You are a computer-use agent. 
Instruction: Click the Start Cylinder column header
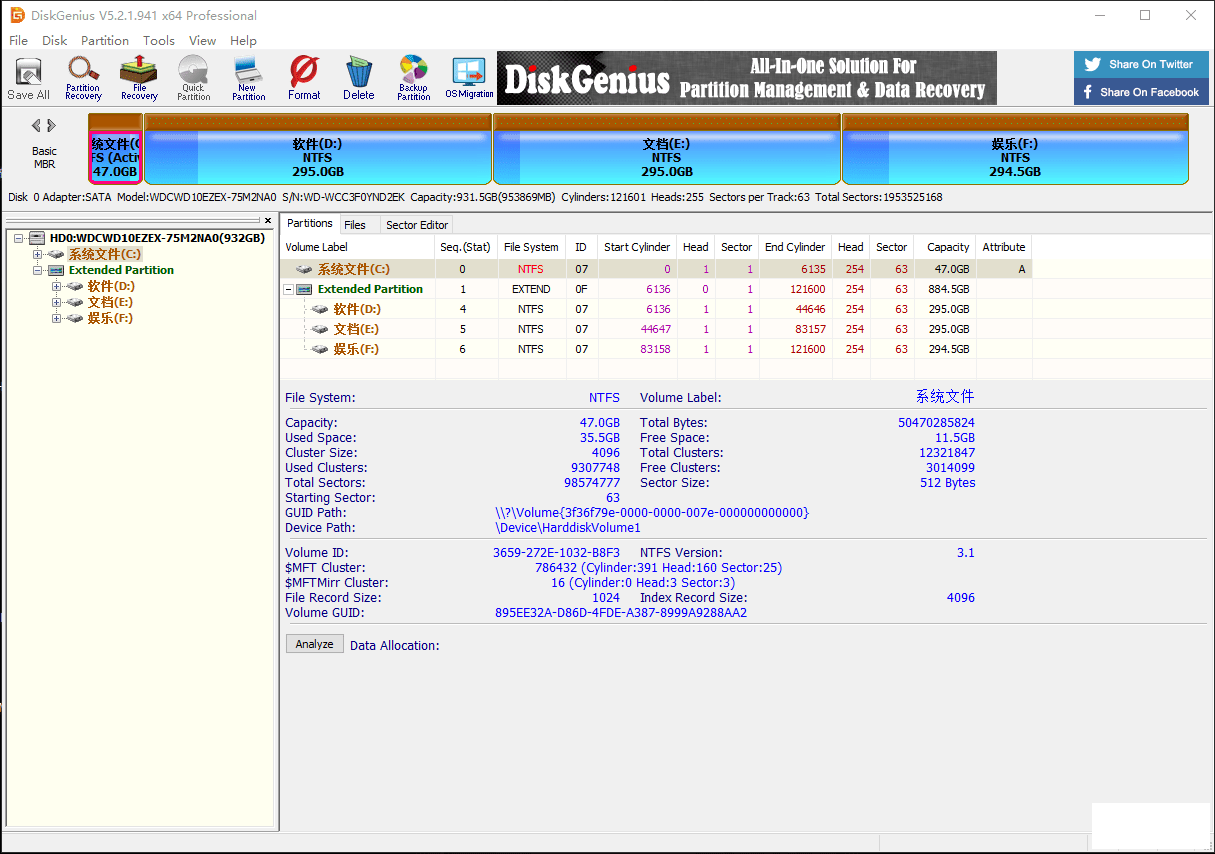tap(637, 247)
